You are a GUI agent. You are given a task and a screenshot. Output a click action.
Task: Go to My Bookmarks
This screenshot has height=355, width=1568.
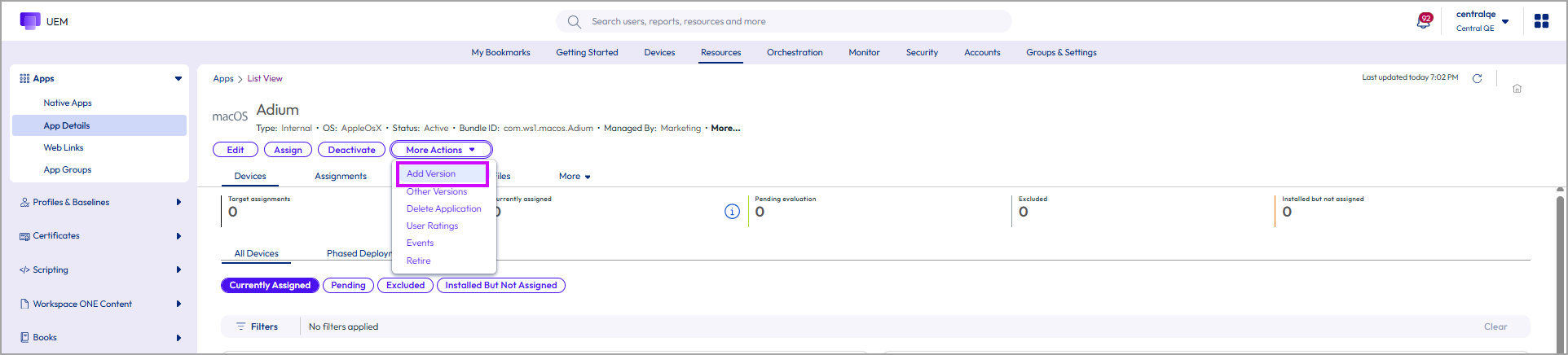(x=500, y=52)
